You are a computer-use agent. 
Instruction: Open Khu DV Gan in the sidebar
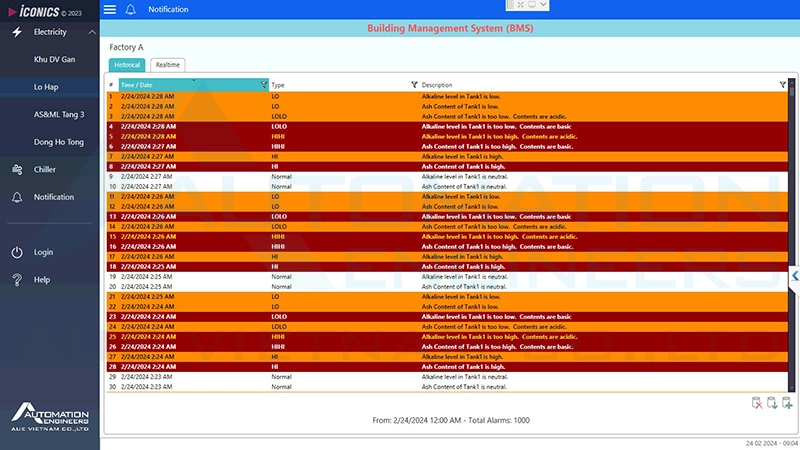54,60
